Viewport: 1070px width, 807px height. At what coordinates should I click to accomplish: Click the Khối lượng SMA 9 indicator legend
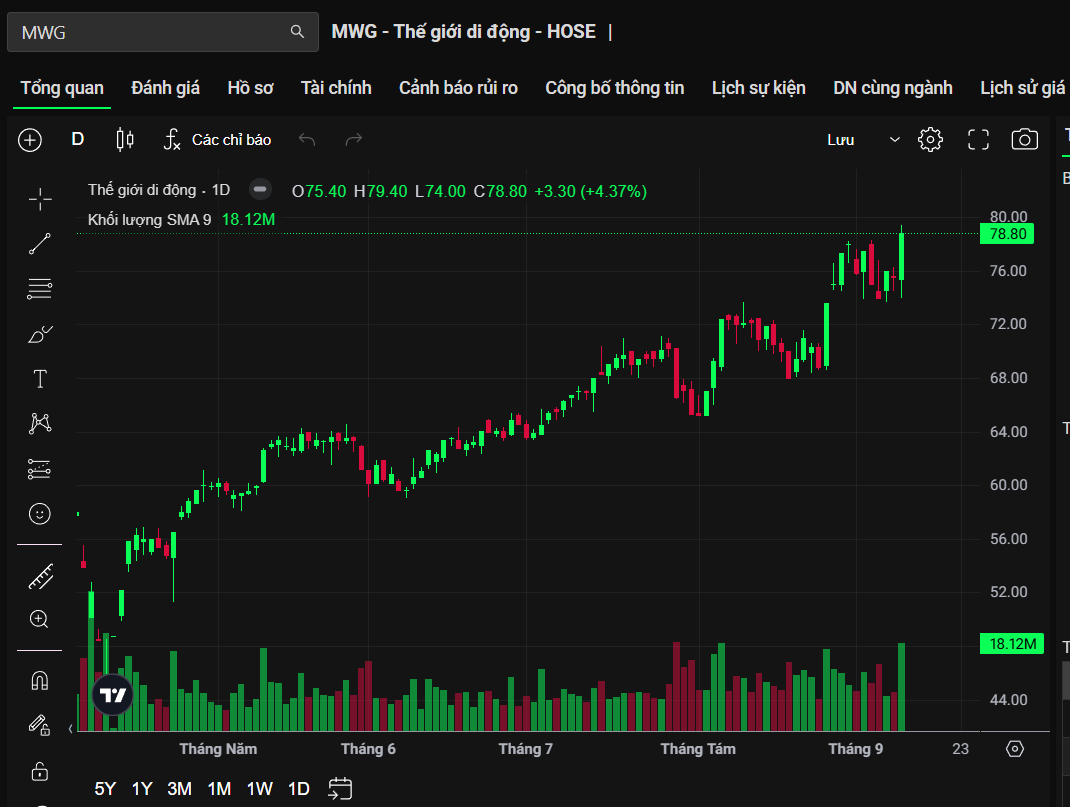(x=149, y=220)
